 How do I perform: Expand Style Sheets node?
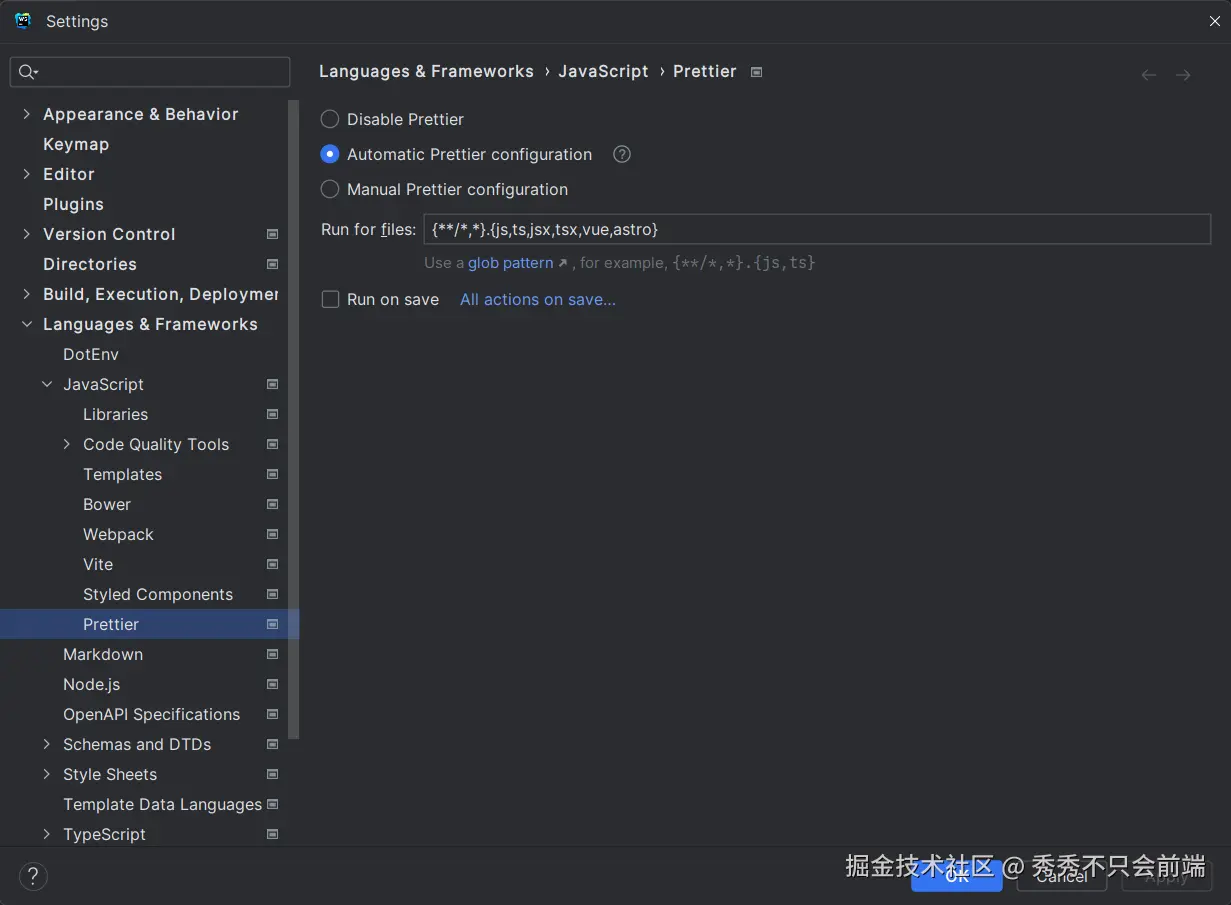(x=46, y=774)
